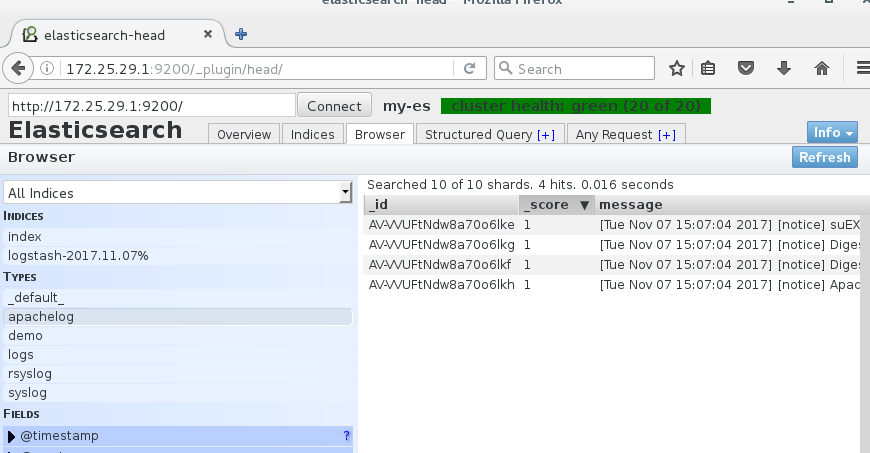This screenshot has width=870, height=453.
Task: Close the elasticsearch-head tab
Action: 208,34
